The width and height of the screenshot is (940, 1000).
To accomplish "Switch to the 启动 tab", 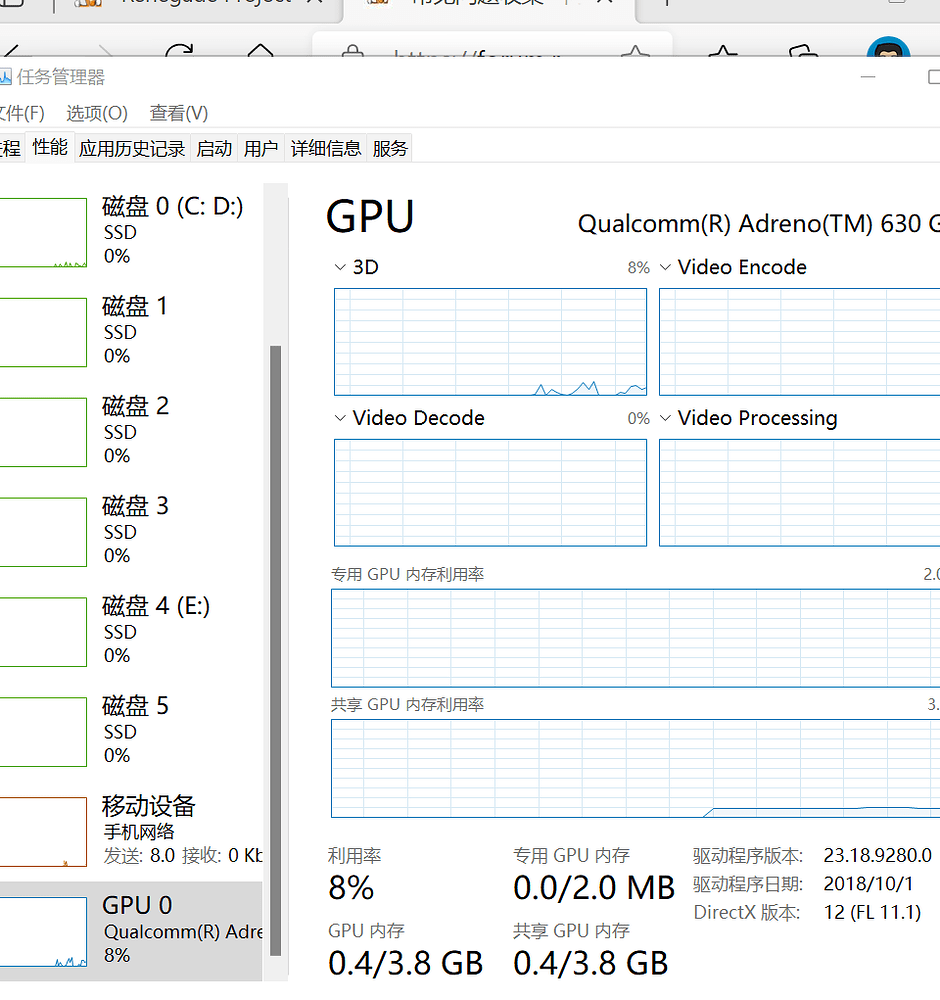I will click(214, 149).
